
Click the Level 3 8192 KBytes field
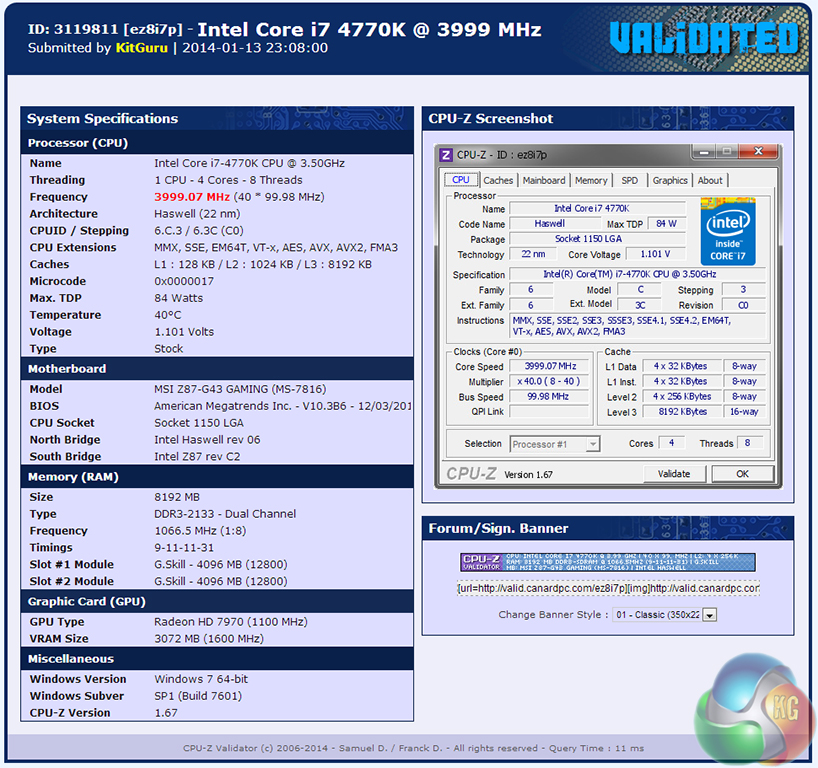pyautogui.click(x=683, y=412)
